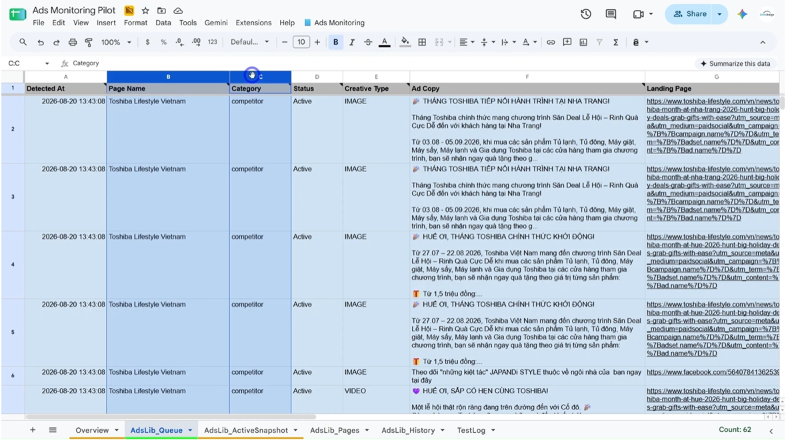Open the comments panel icon
Screen dimensions: 787x441
611,14
